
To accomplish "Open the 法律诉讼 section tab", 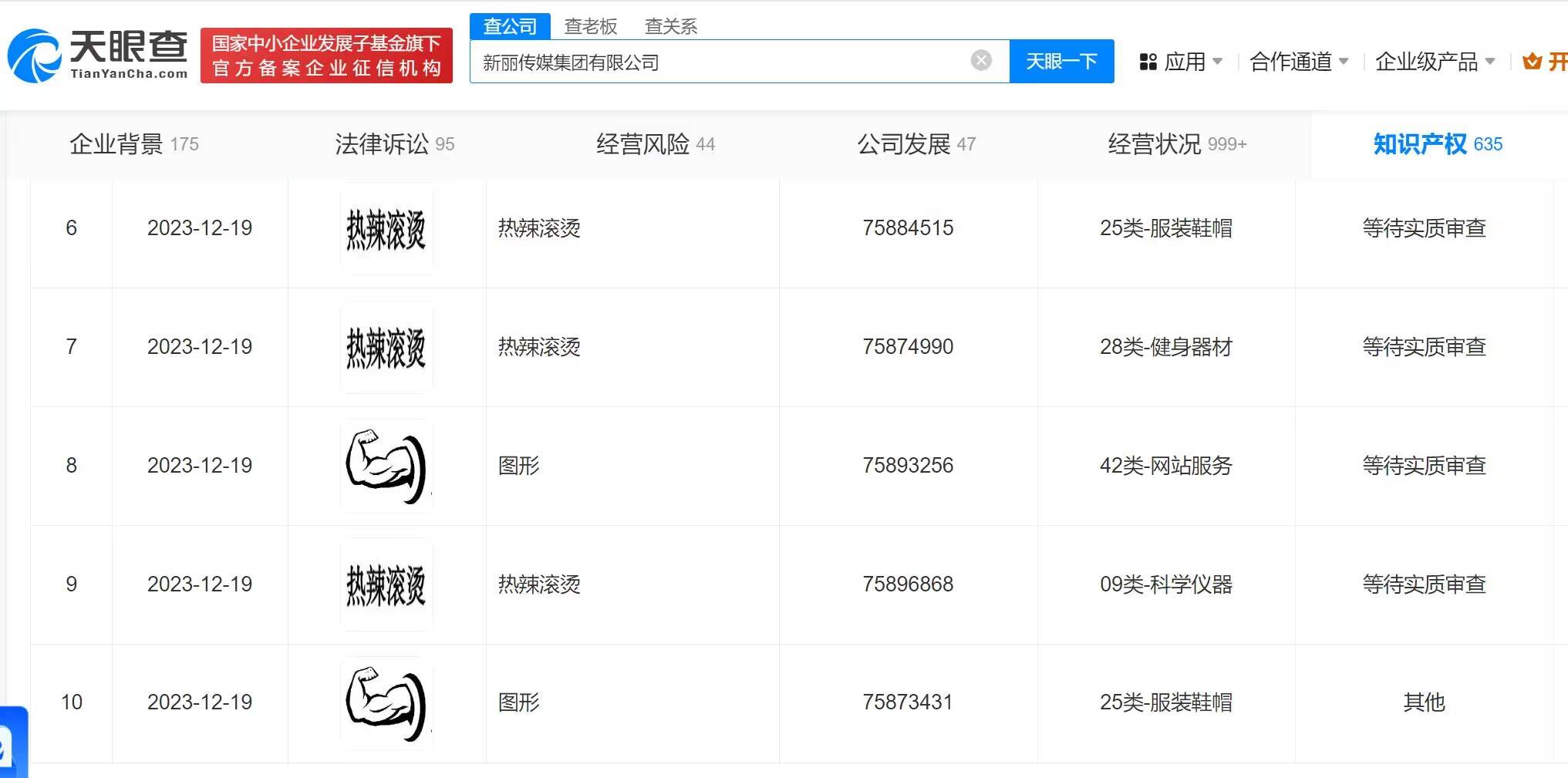I will pyautogui.click(x=394, y=144).
